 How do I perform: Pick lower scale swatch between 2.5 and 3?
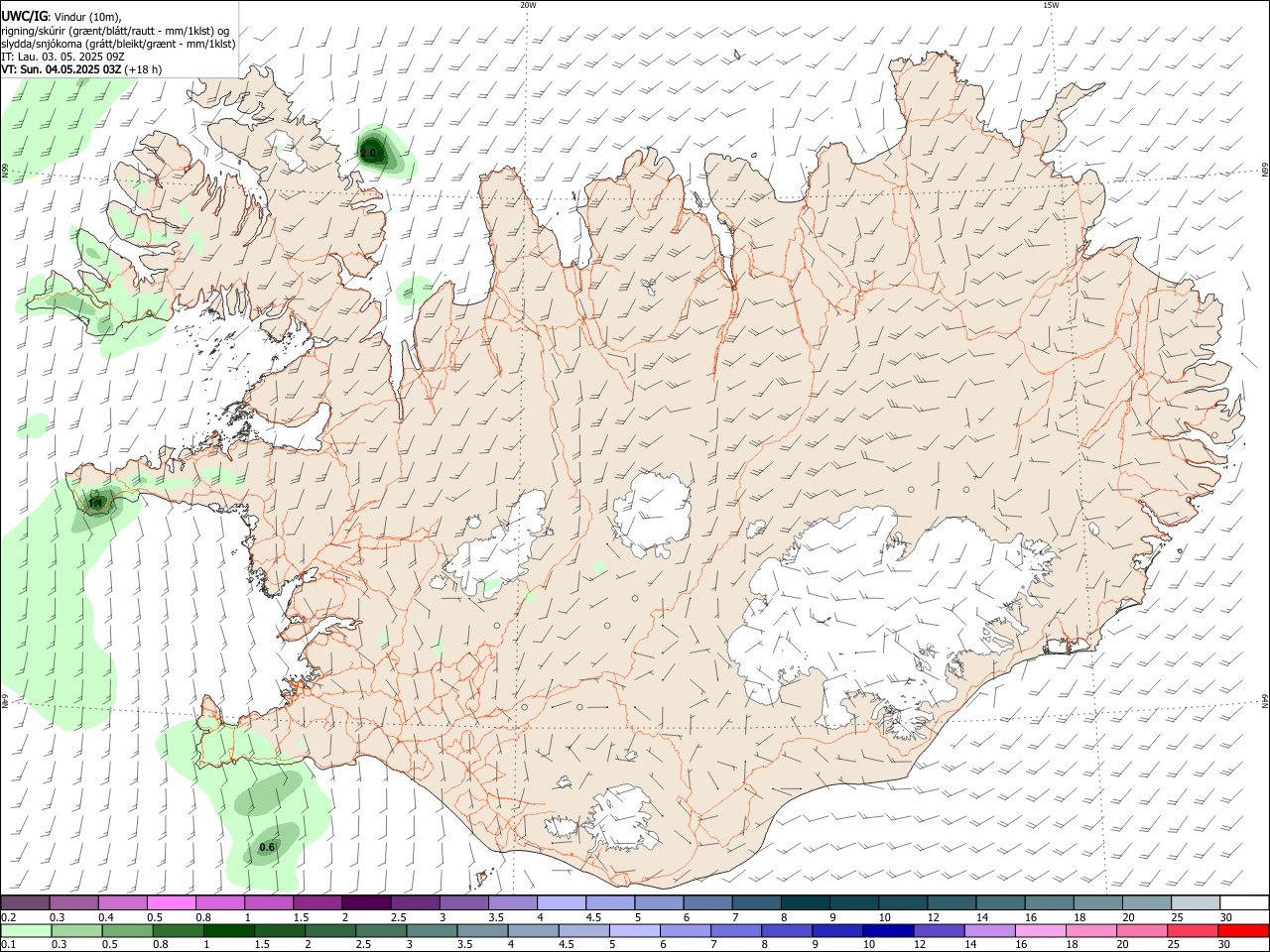click(x=380, y=930)
